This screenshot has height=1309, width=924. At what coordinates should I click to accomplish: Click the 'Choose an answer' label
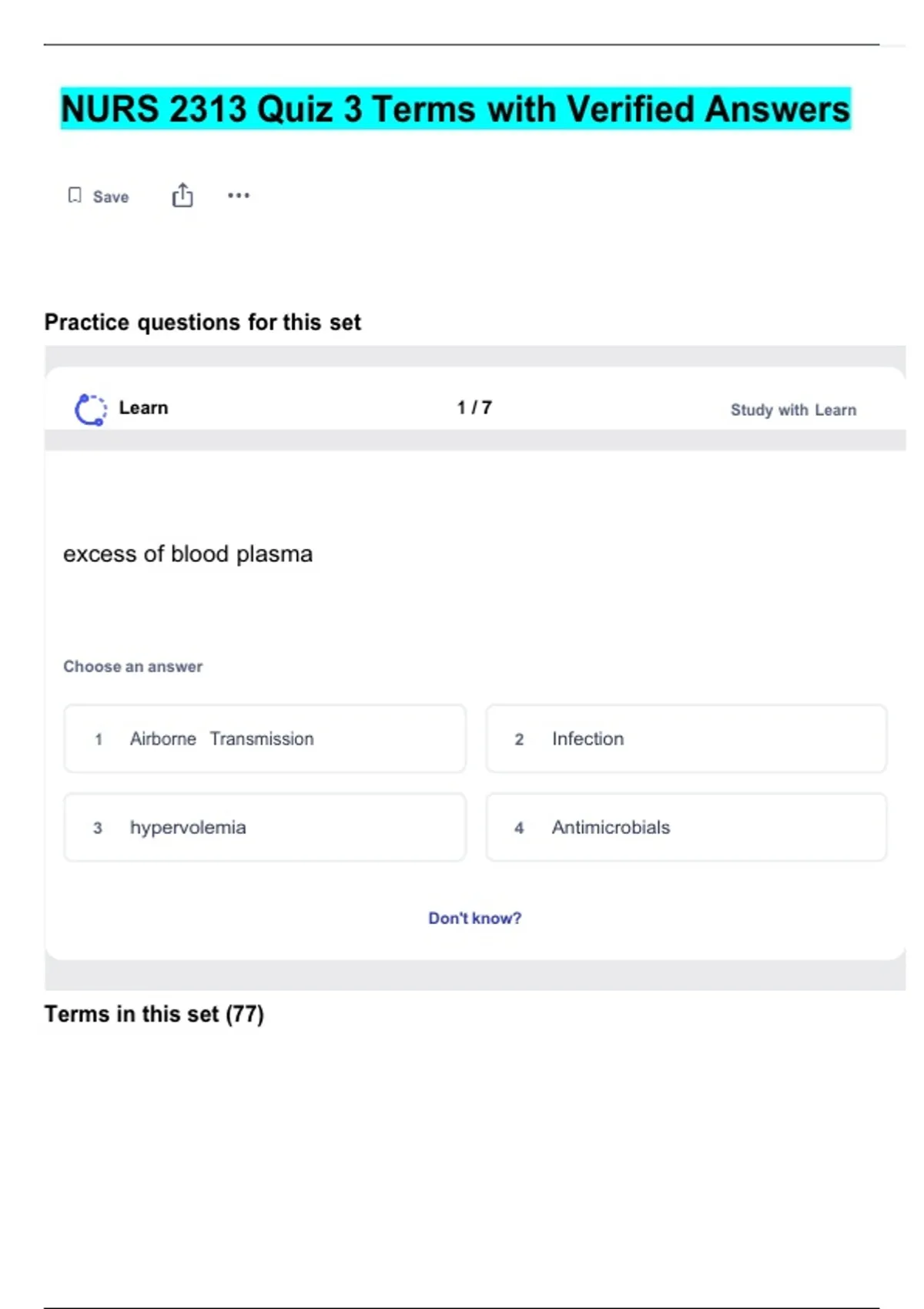coord(132,667)
